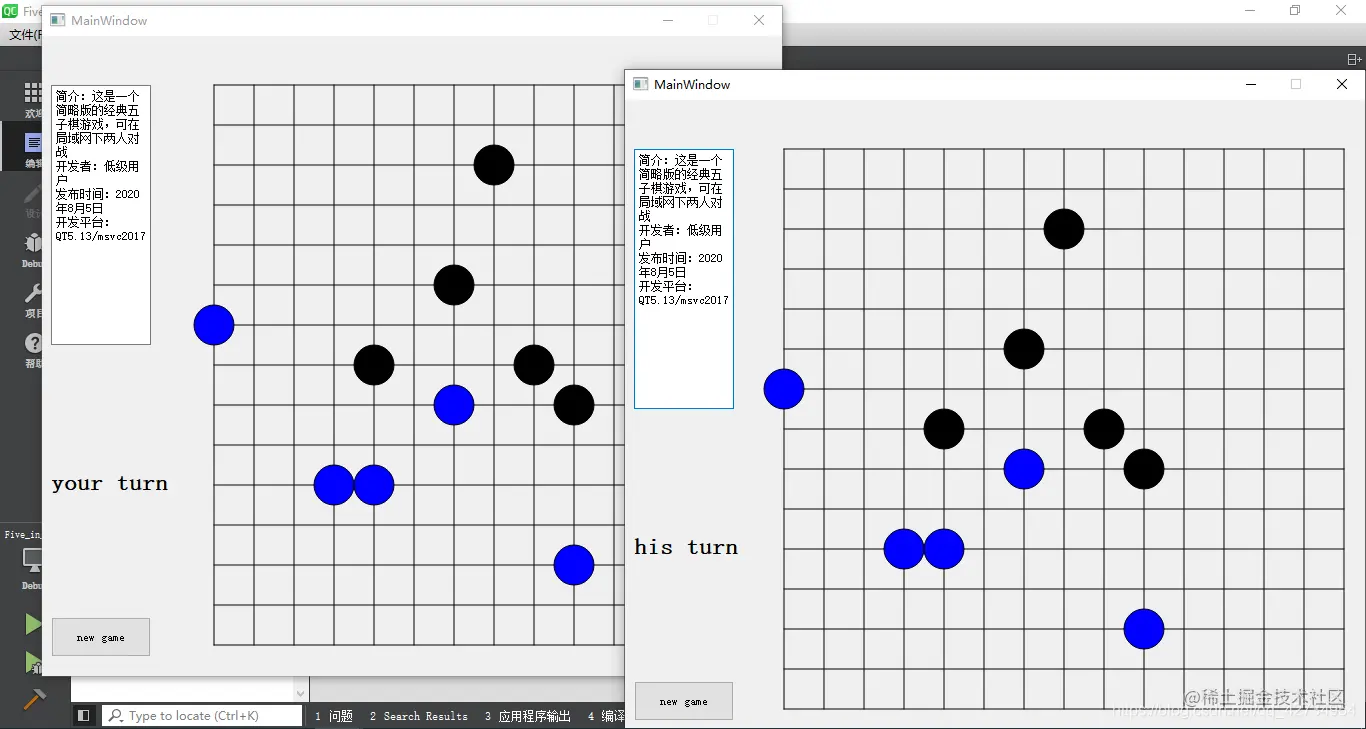Click the green Run button in Qt Creator

point(33,624)
